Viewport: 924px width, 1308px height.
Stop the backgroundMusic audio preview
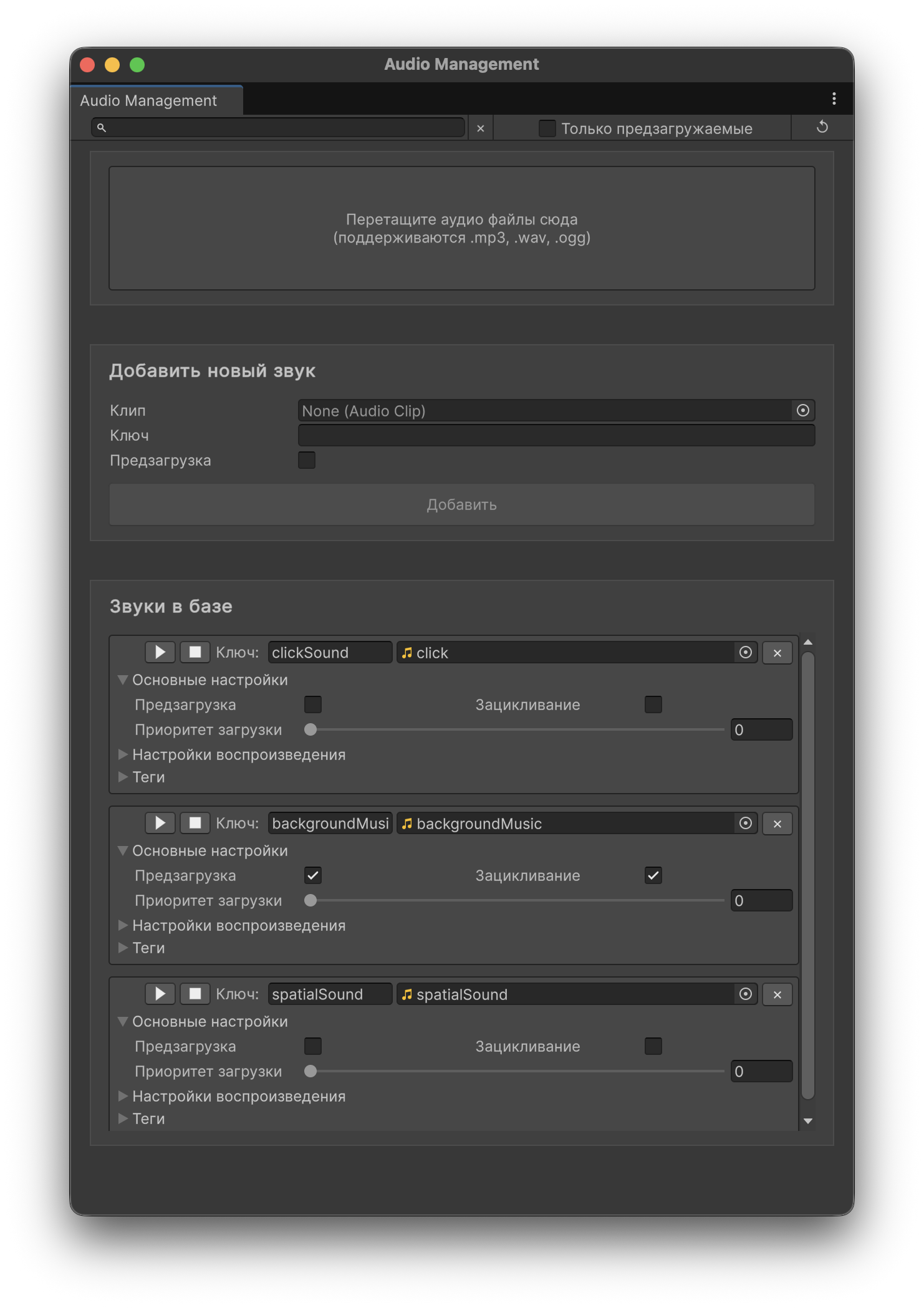point(195,823)
